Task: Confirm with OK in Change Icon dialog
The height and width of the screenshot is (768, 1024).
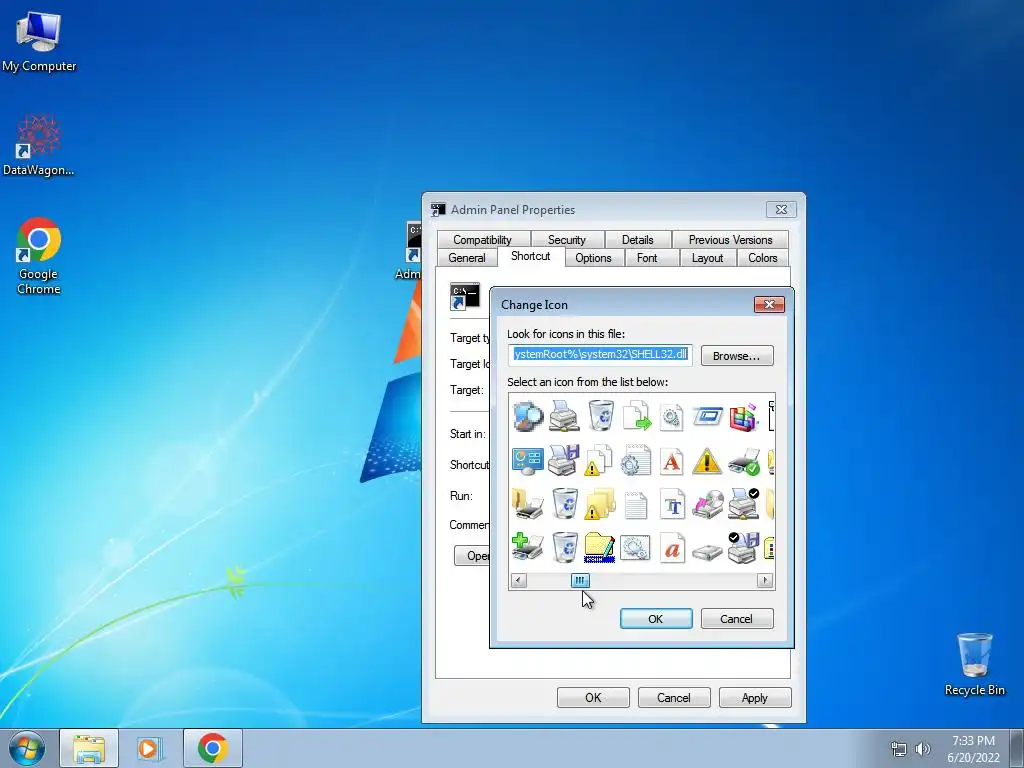Action: click(x=656, y=618)
